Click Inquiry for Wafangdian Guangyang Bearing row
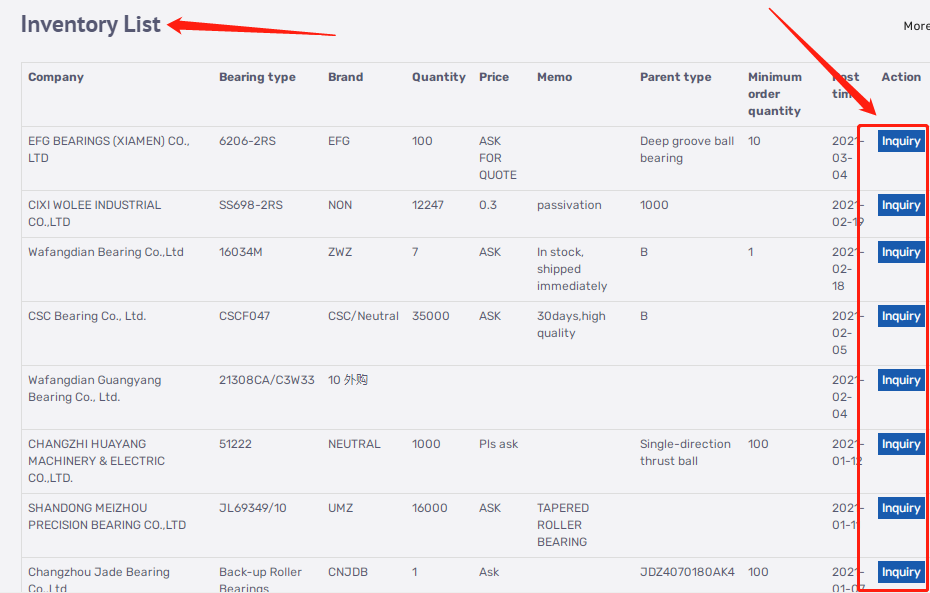The height and width of the screenshot is (593, 930). click(x=900, y=380)
